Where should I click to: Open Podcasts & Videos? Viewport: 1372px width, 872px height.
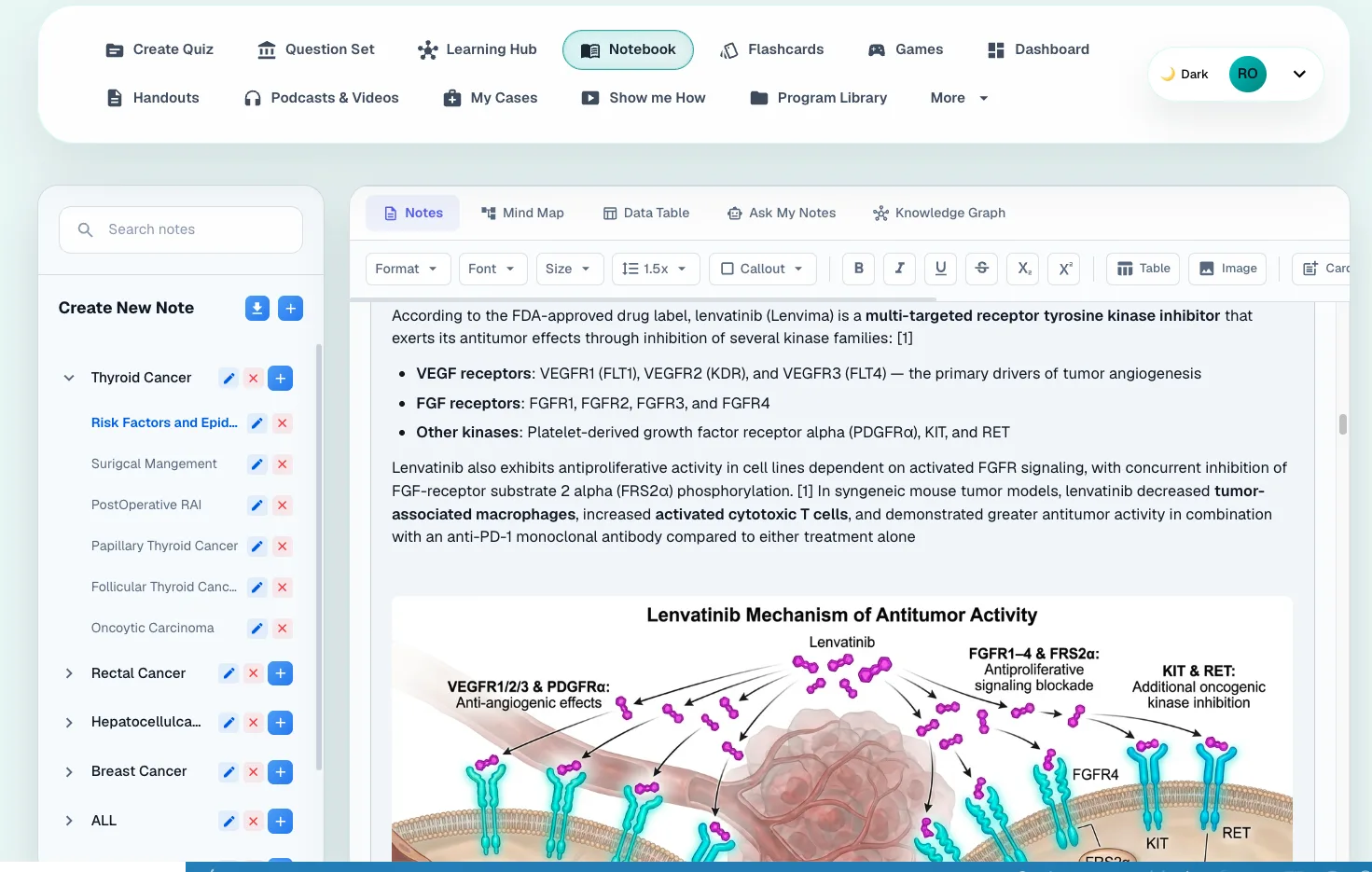point(321,98)
